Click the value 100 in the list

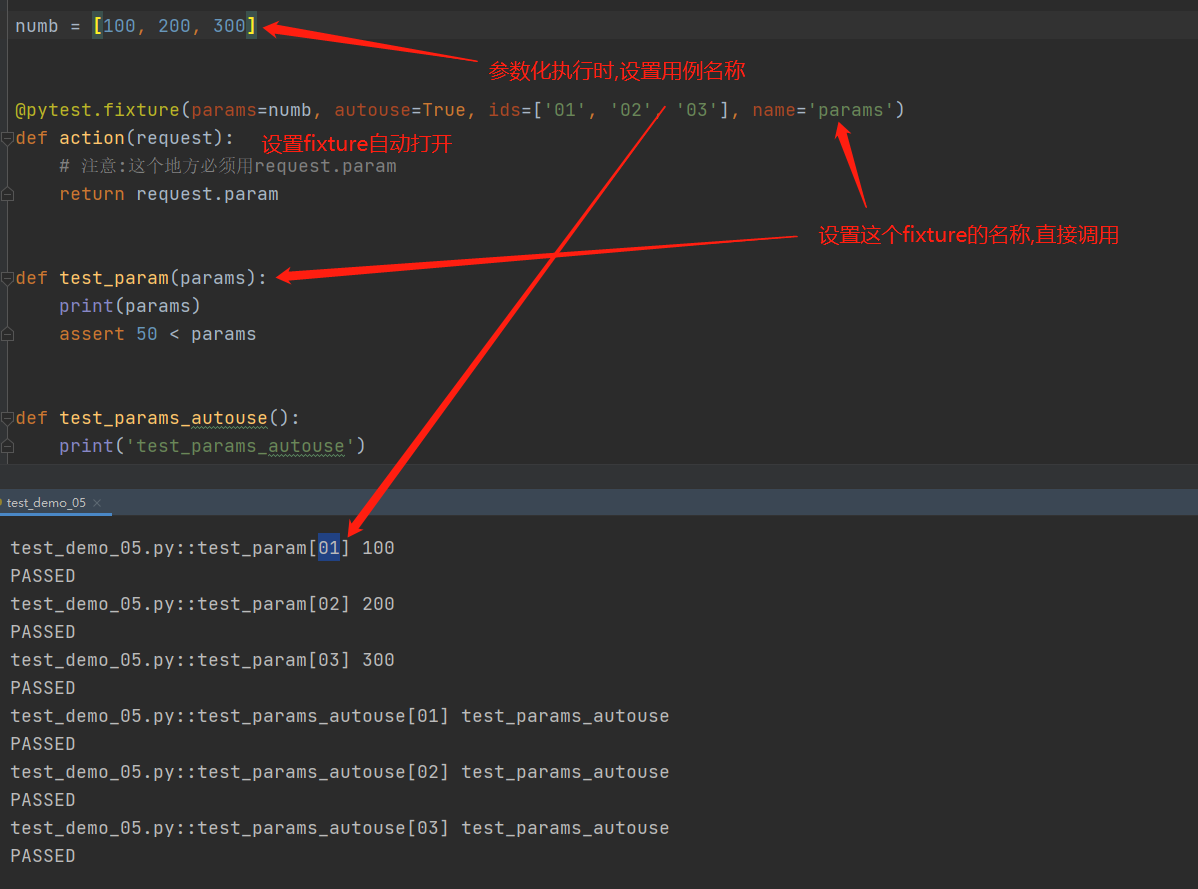pos(119,26)
